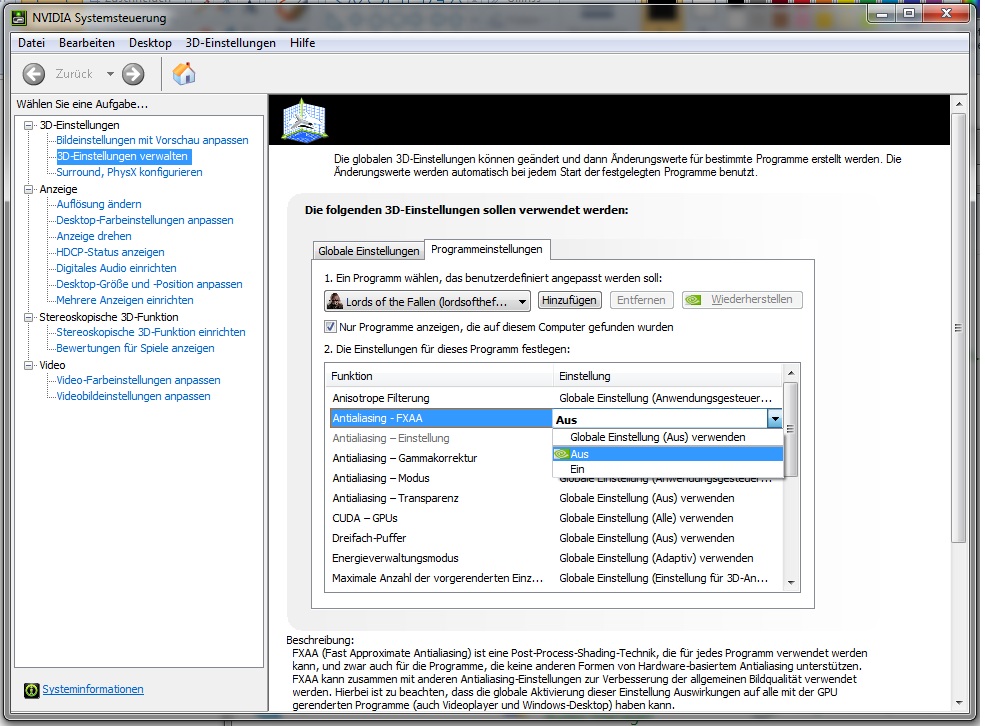Image resolution: width=985 pixels, height=726 pixels.
Task: Open HDCP-Status anzeigen
Action: (110, 252)
